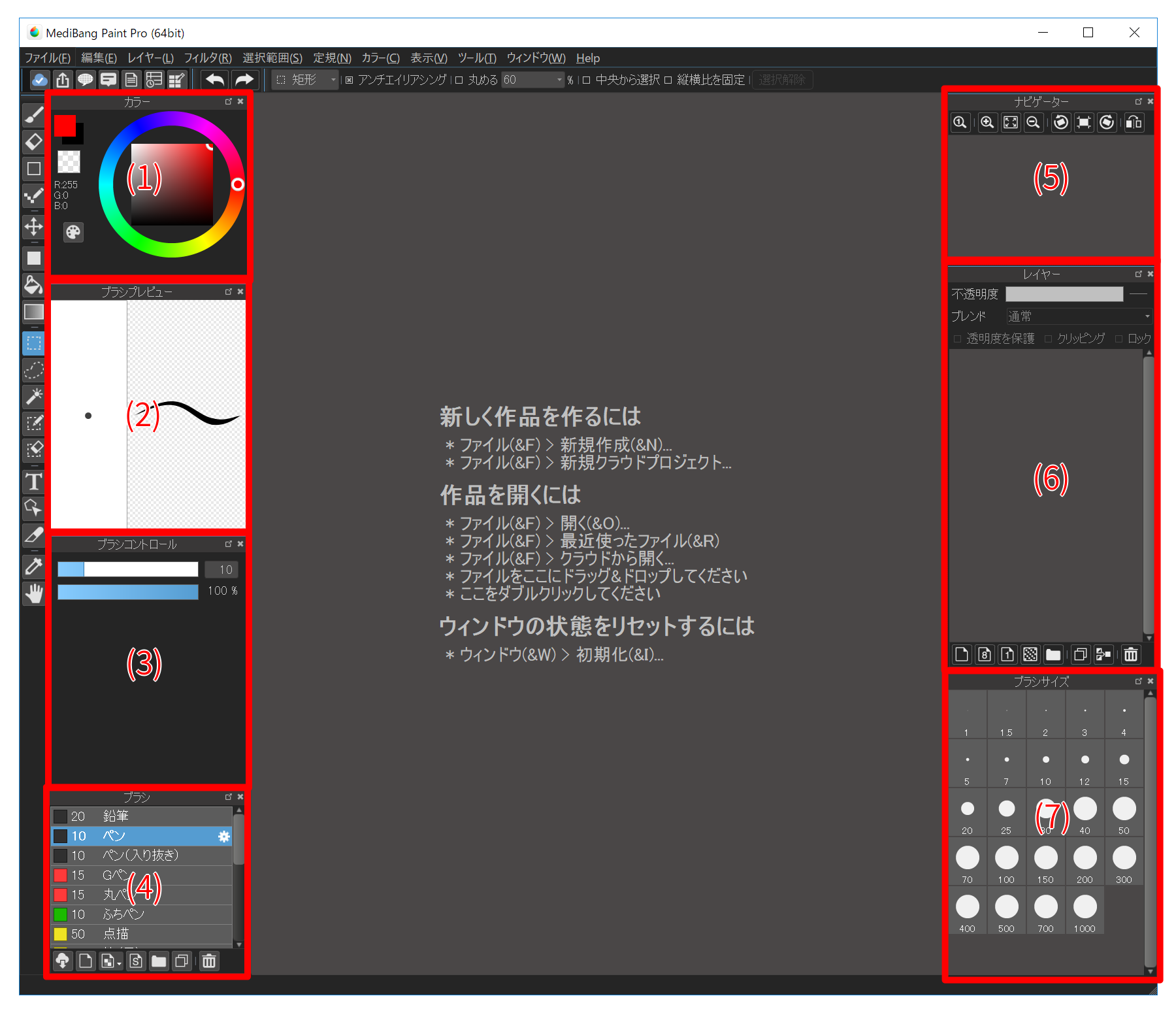Select the transparent color swatch

coord(69,161)
